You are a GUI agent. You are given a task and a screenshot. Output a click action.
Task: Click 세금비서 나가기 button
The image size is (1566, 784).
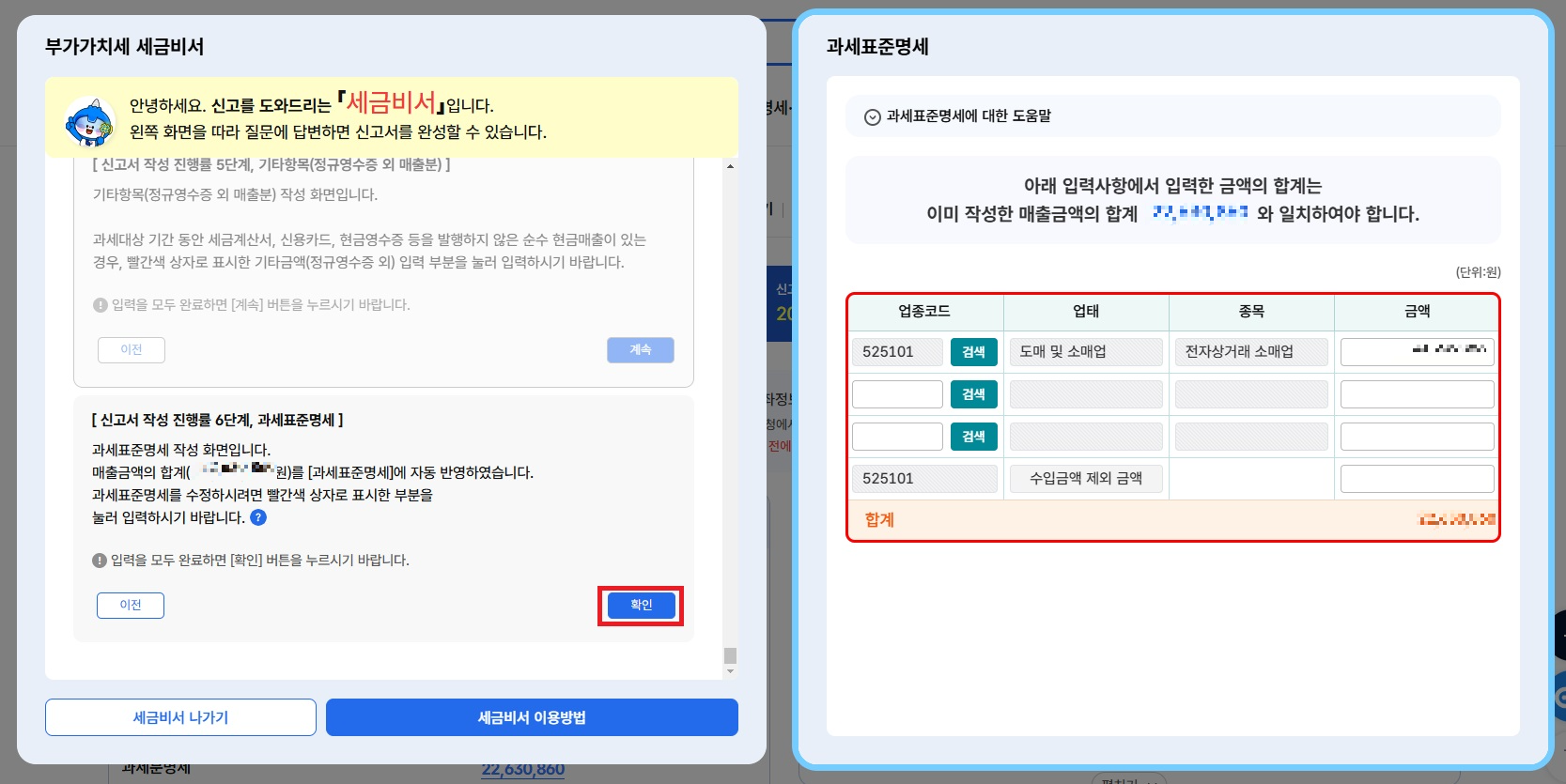[x=180, y=717]
